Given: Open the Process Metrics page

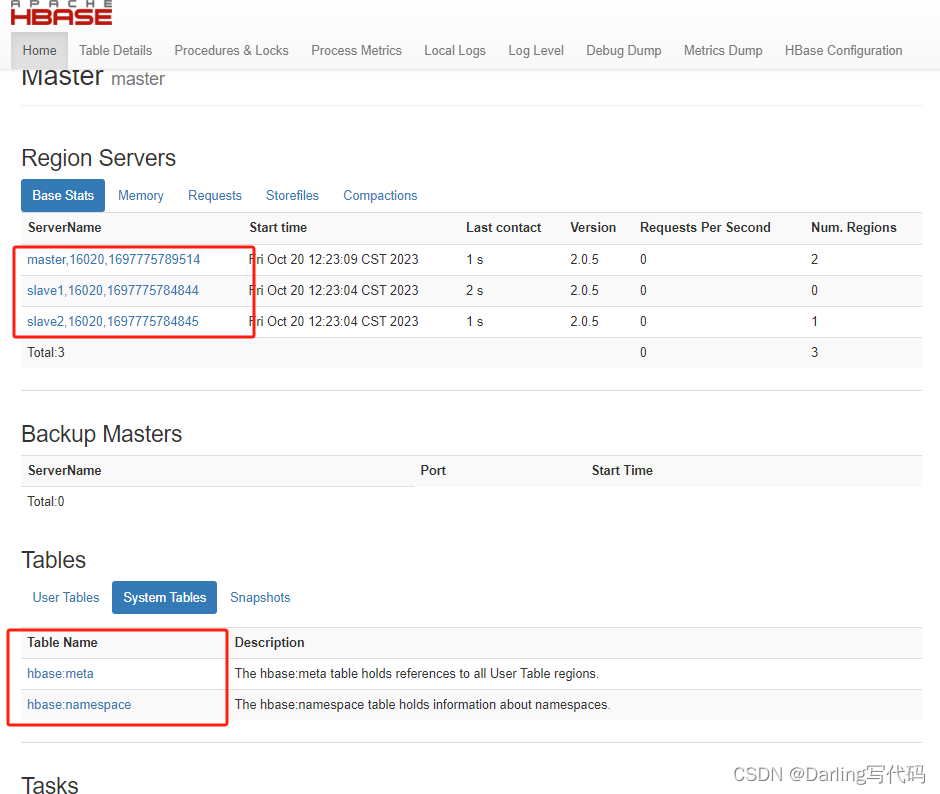Looking at the screenshot, I should (356, 50).
